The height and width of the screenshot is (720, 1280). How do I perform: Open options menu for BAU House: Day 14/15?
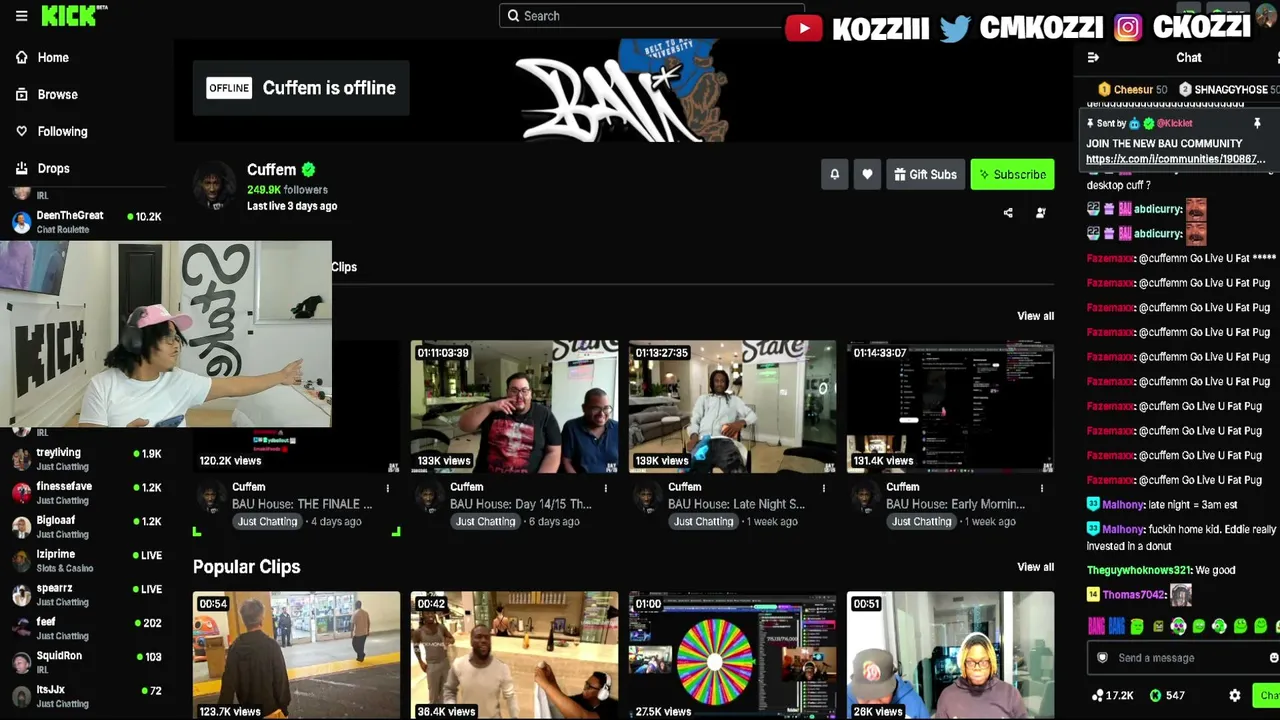pos(606,488)
